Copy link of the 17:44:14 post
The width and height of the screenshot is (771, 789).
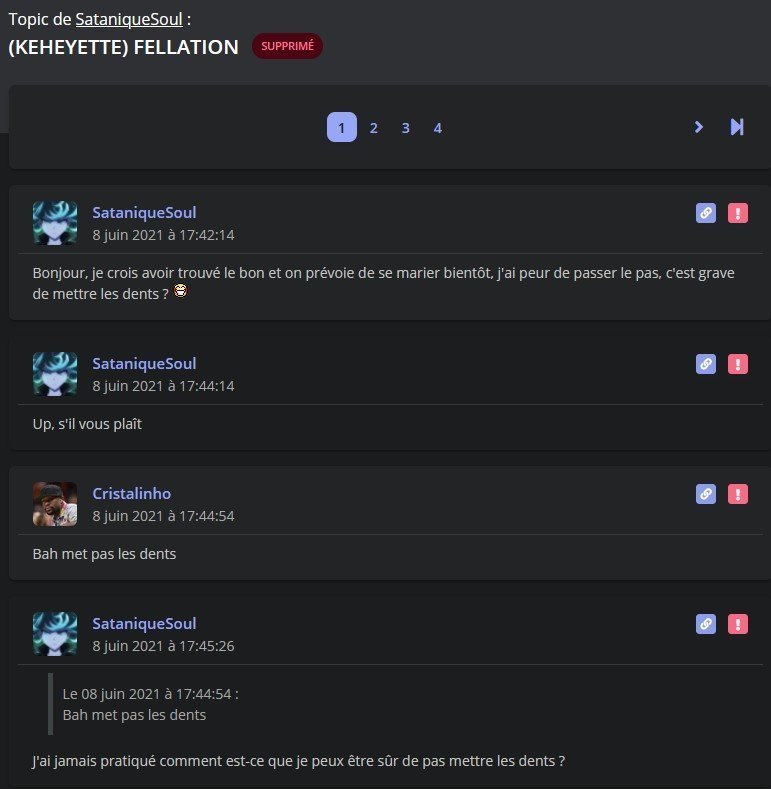point(706,364)
